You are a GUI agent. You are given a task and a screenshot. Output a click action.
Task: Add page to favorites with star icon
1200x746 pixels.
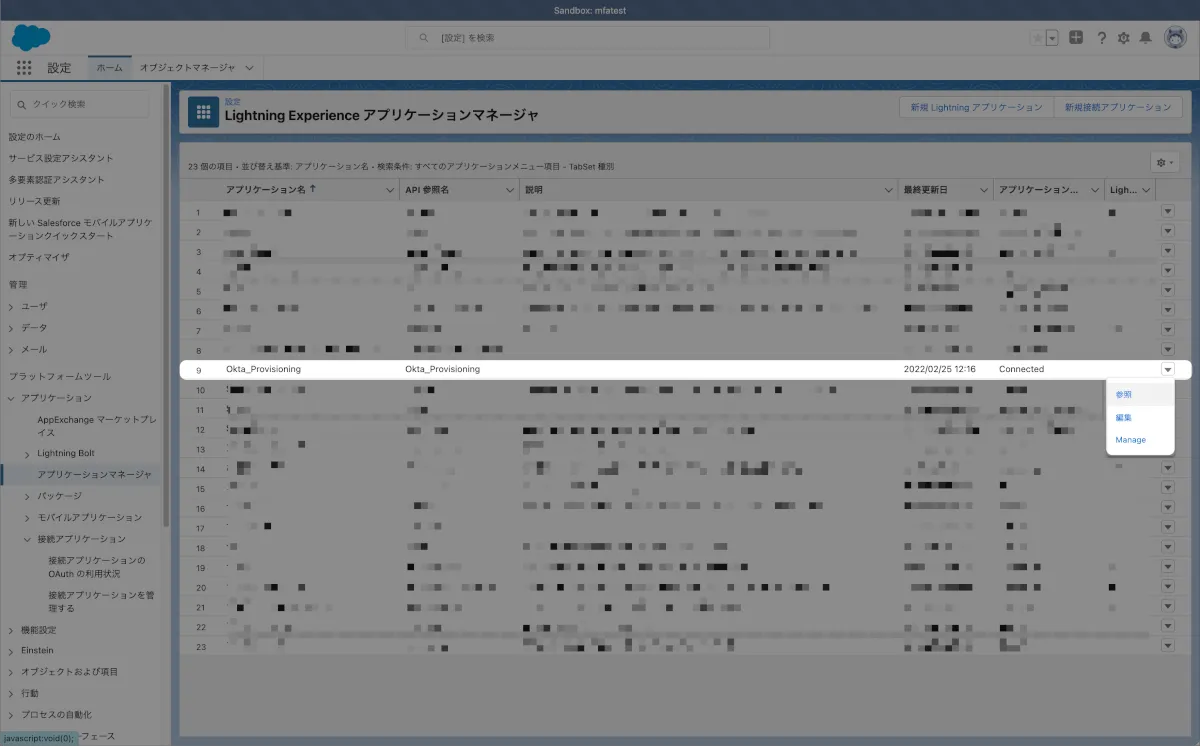point(1037,38)
